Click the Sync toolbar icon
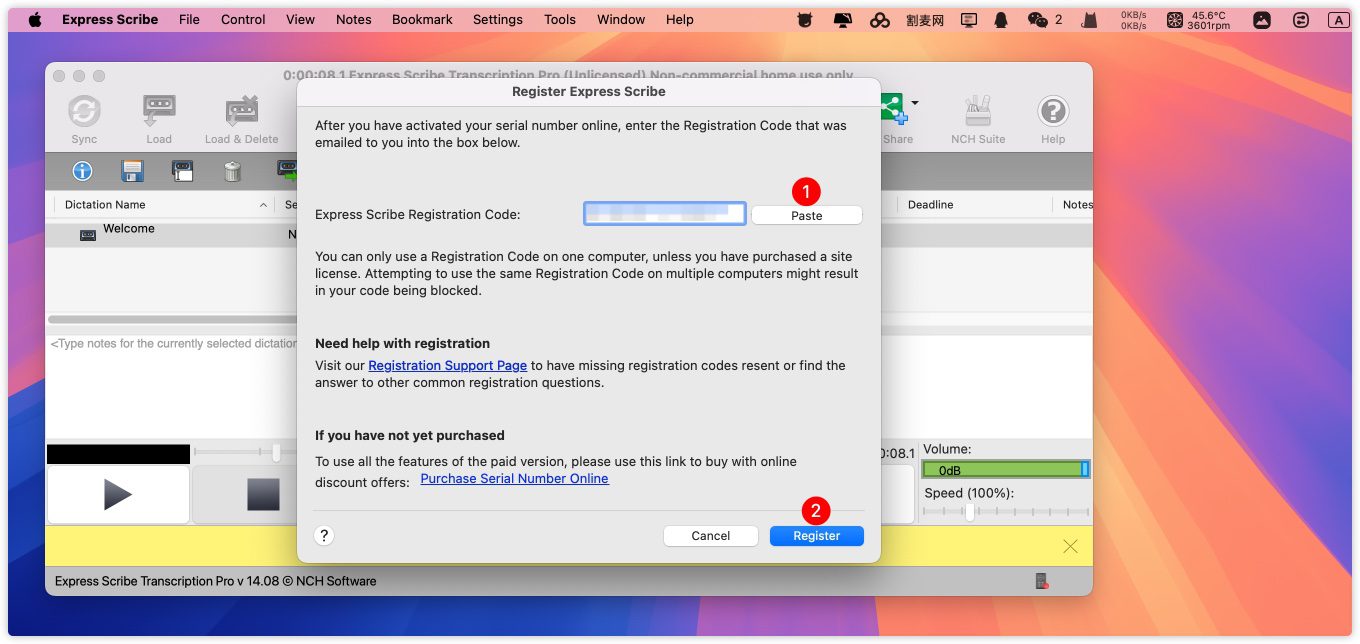This screenshot has width=1360, height=644. pyautogui.click(x=84, y=112)
